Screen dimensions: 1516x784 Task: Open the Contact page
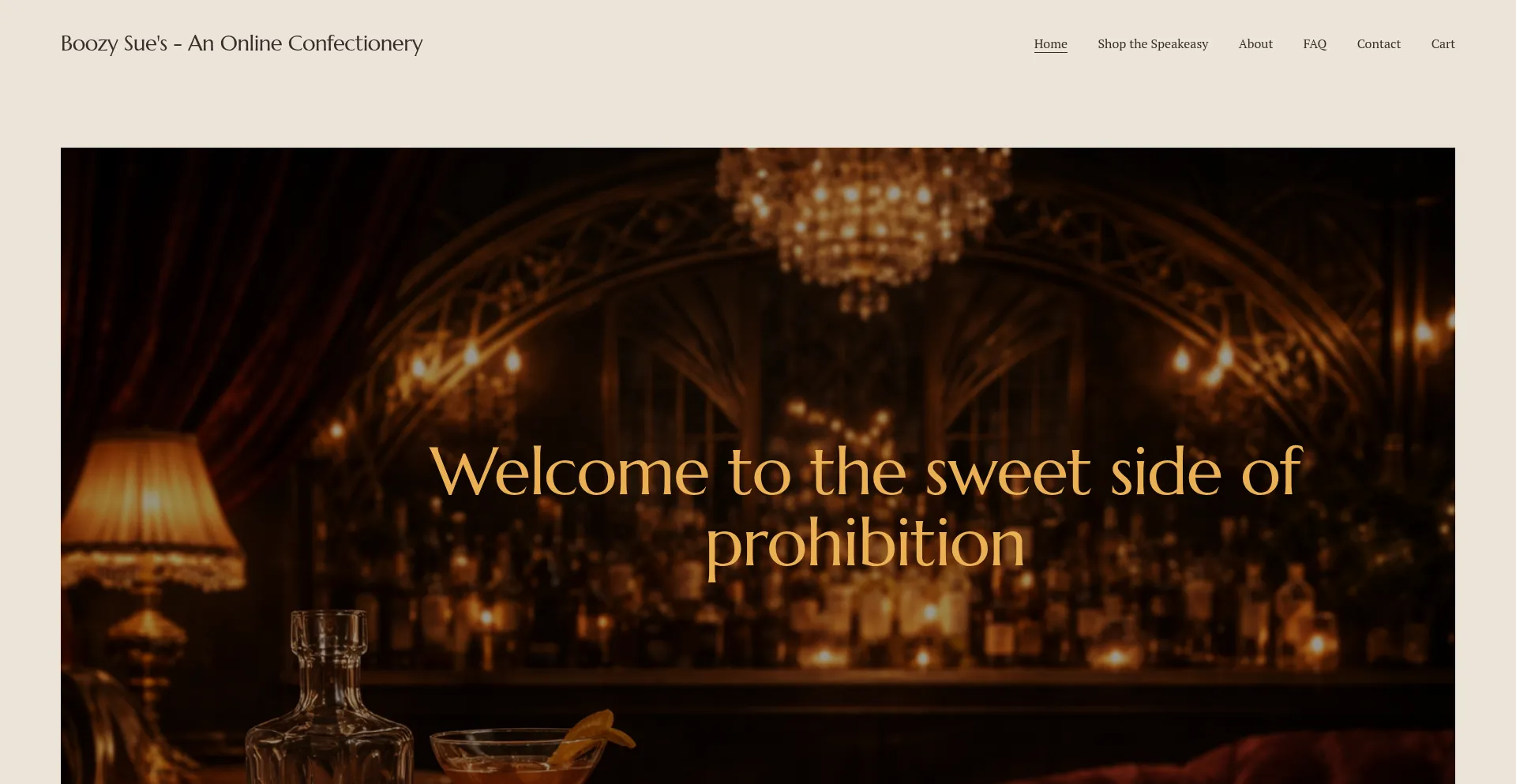pyautogui.click(x=1379, y=44)
